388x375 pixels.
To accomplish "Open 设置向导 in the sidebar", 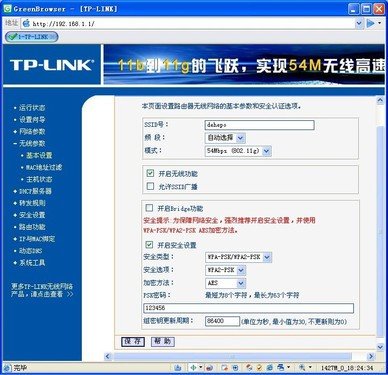I will coord(32,119).
